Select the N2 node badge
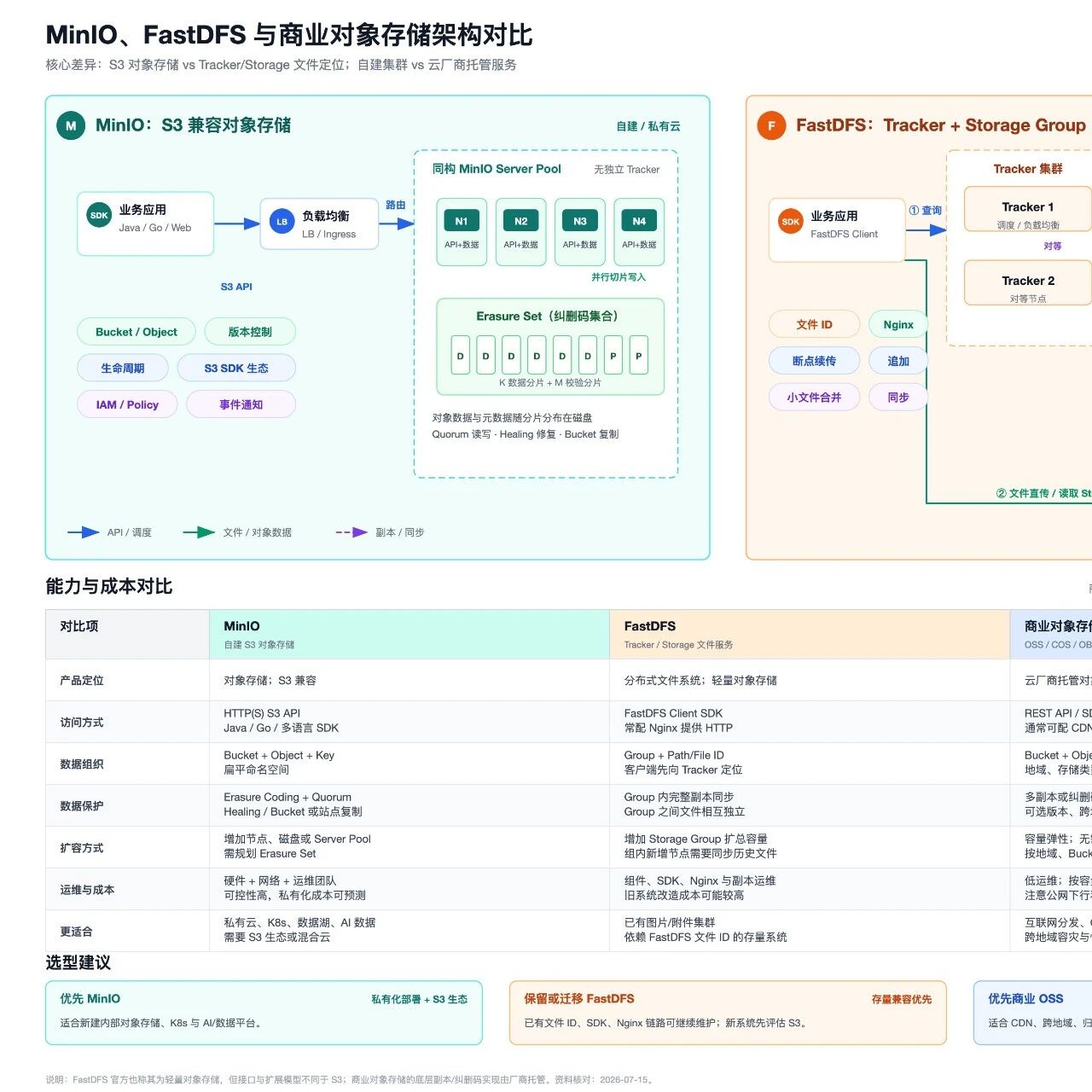1092x1092 pixels. point(520,221)
